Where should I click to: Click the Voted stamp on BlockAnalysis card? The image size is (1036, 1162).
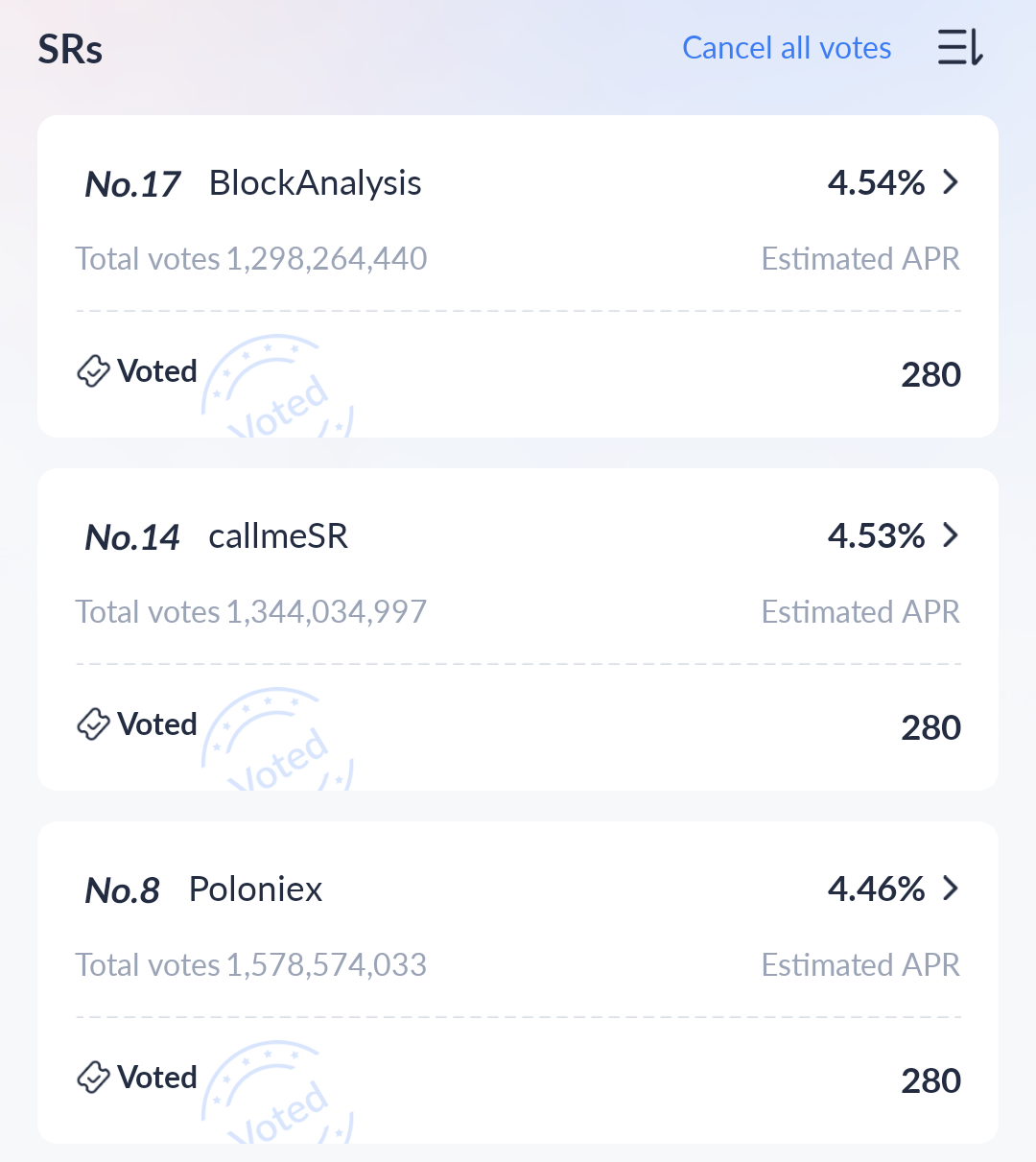click(x=278, y=389)
